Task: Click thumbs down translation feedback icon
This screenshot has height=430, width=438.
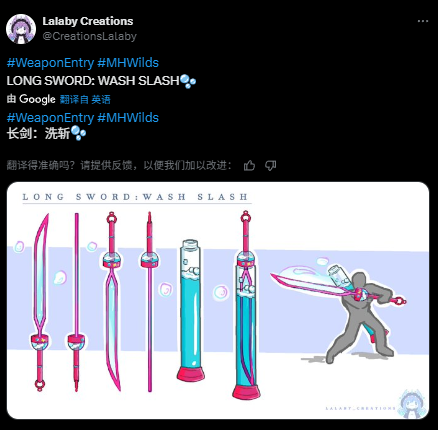Action: pos(270,165)
